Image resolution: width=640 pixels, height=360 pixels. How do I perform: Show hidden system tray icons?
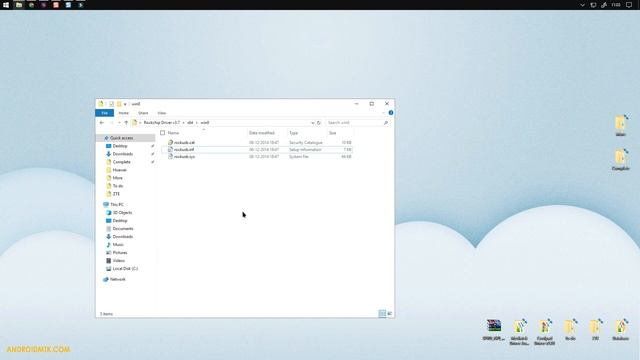pos(582,5)
